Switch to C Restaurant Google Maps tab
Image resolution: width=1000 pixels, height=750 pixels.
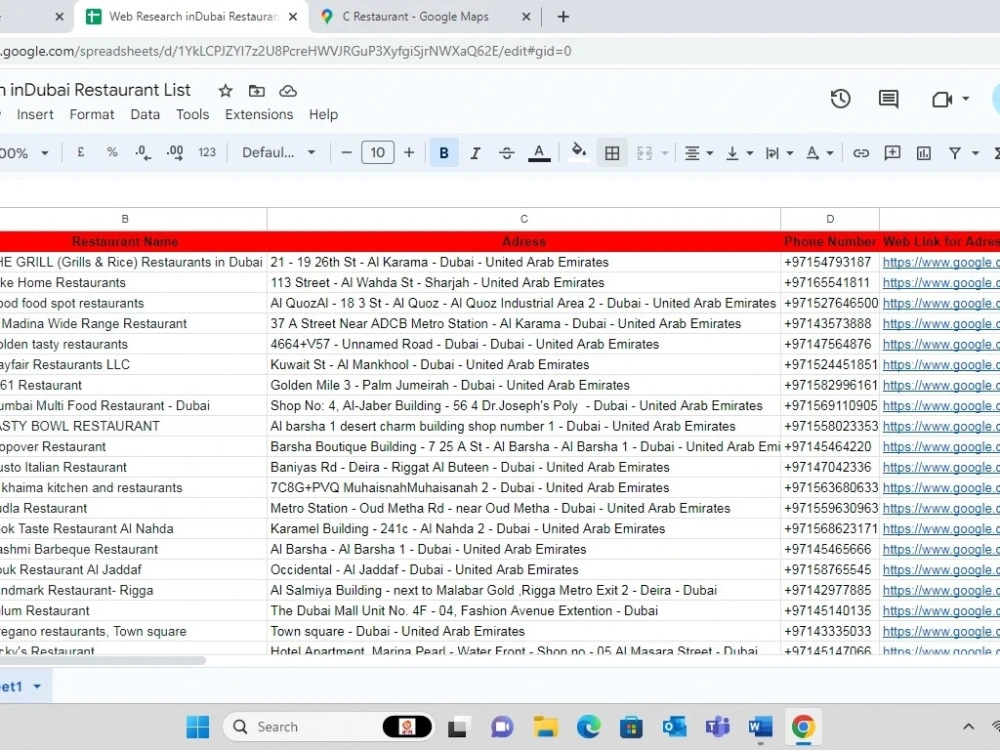coord(416,17)
